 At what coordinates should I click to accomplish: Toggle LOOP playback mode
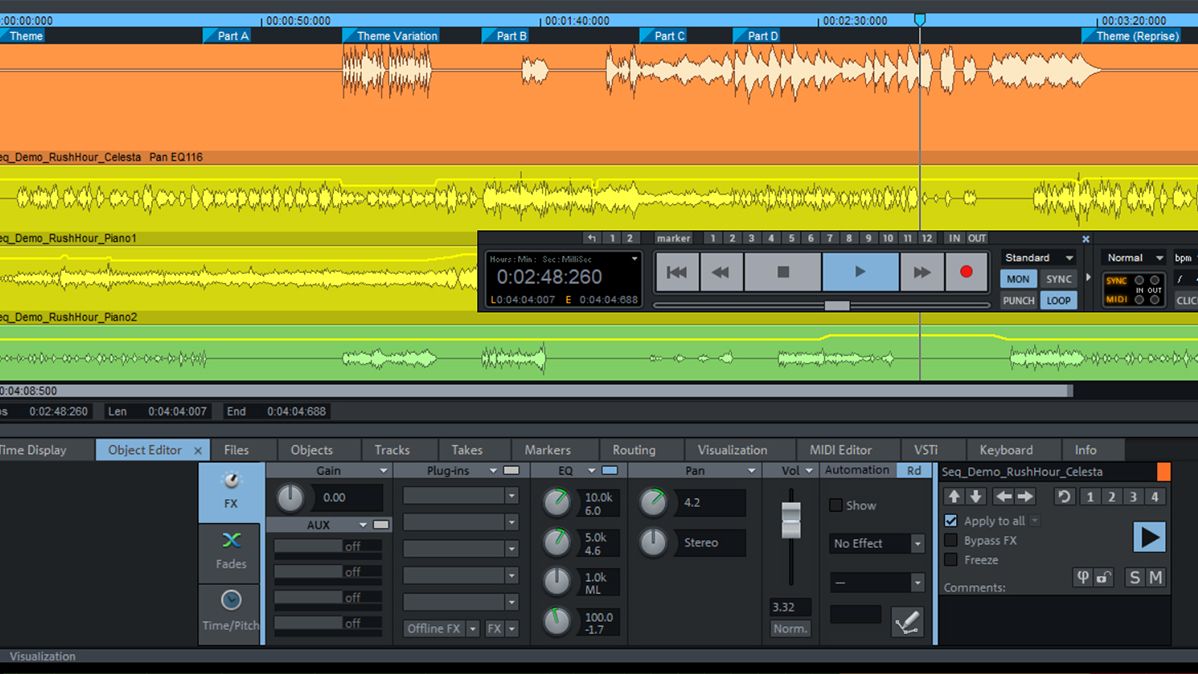click(1058, 300)
